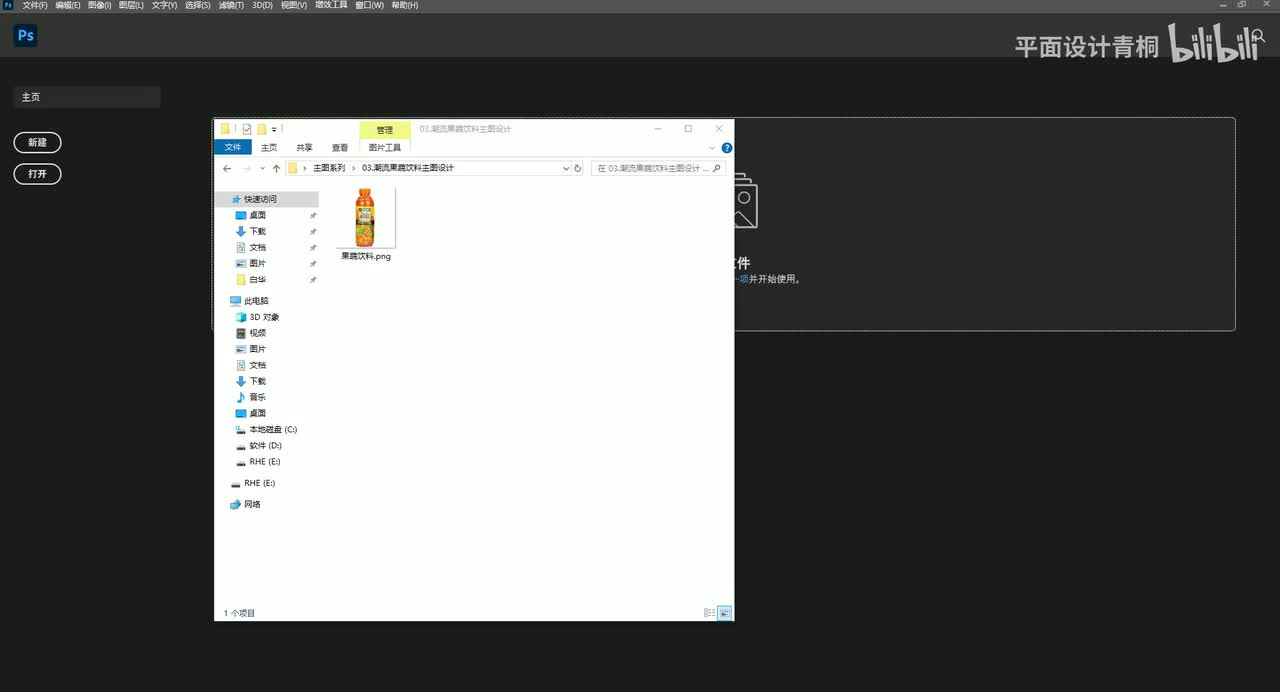Open Photoshop 文件(F) menu
The width and height of the screenshot is (1280, 692).
tap(35, 5)
